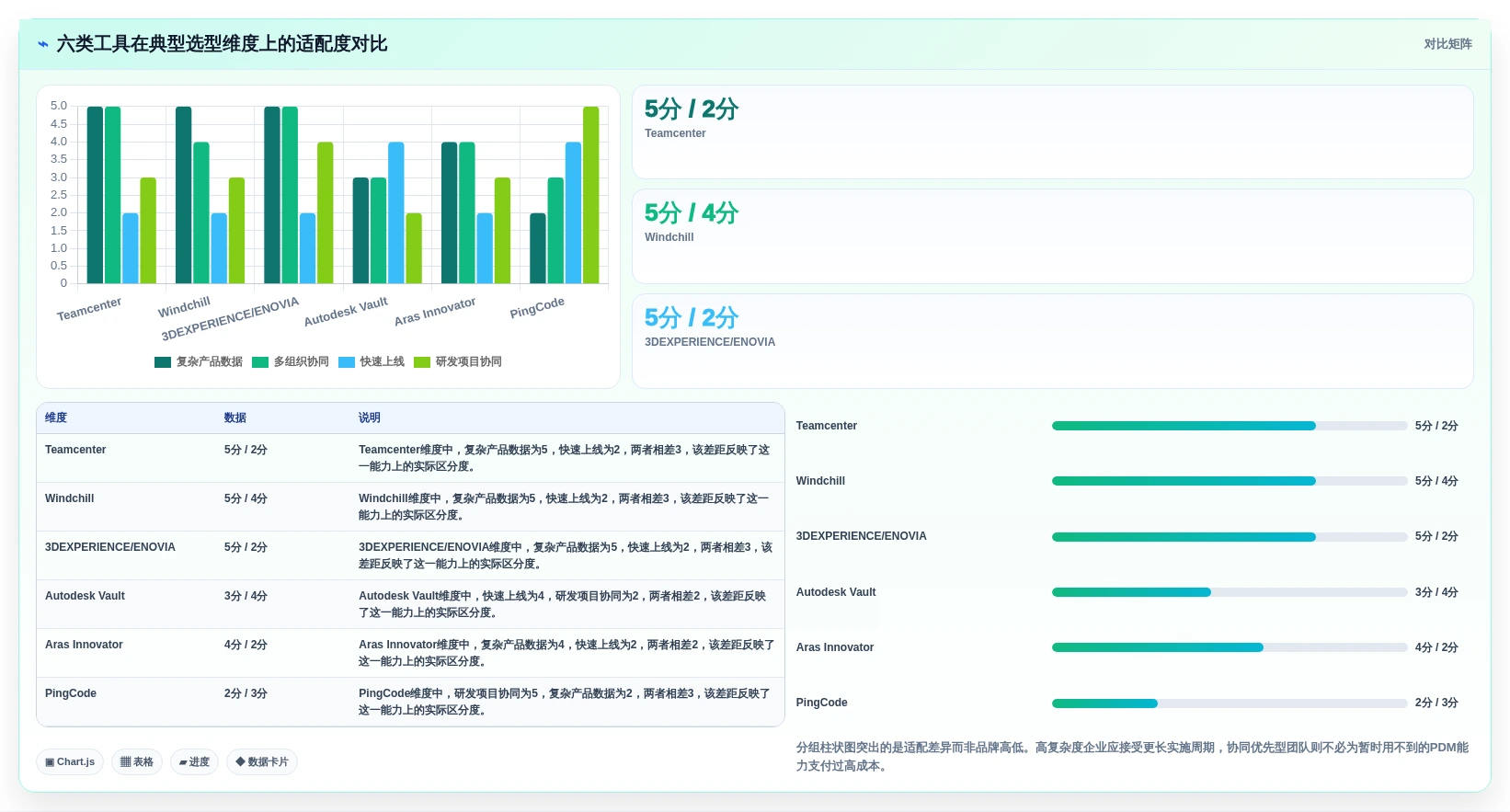Click the Autodesk Vault x-axis chart label
This screenshot has width=1510, height=812.
[346, 312]
